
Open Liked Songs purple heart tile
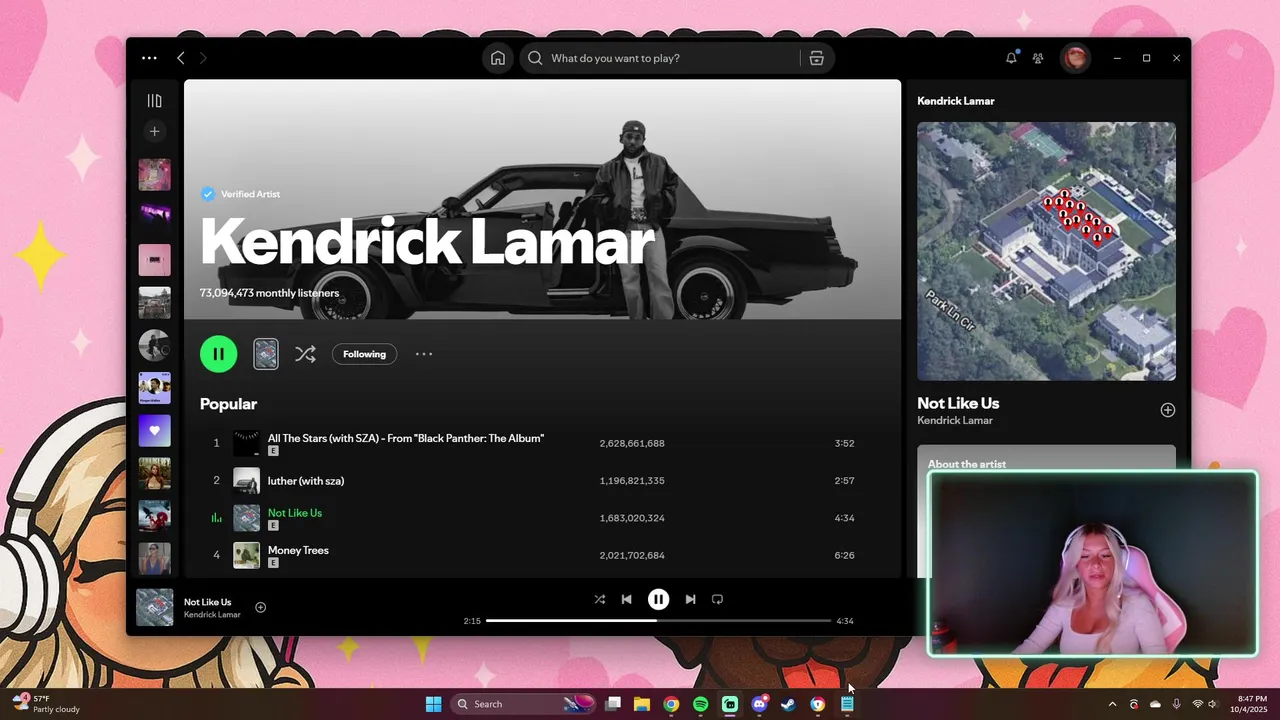coord(154,431)
